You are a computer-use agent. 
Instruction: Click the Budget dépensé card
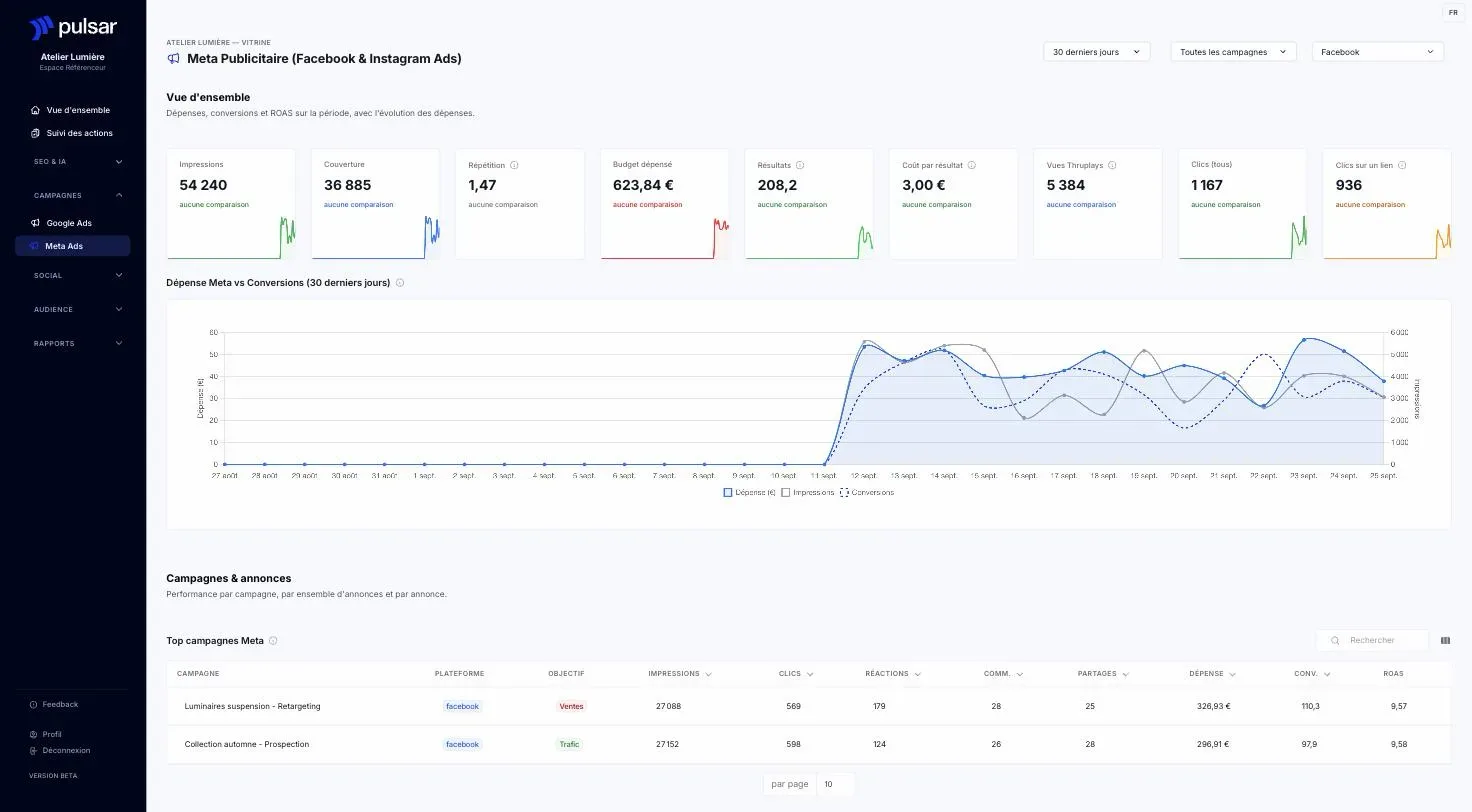665,204
